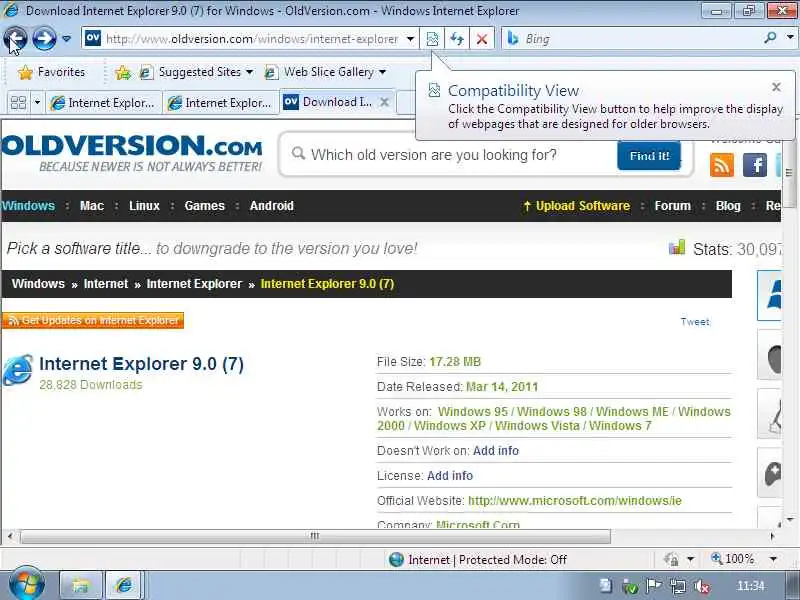Dismiss the Compatibility View tooltip
The height and width of the screenshot is (600, 800).
776,87
